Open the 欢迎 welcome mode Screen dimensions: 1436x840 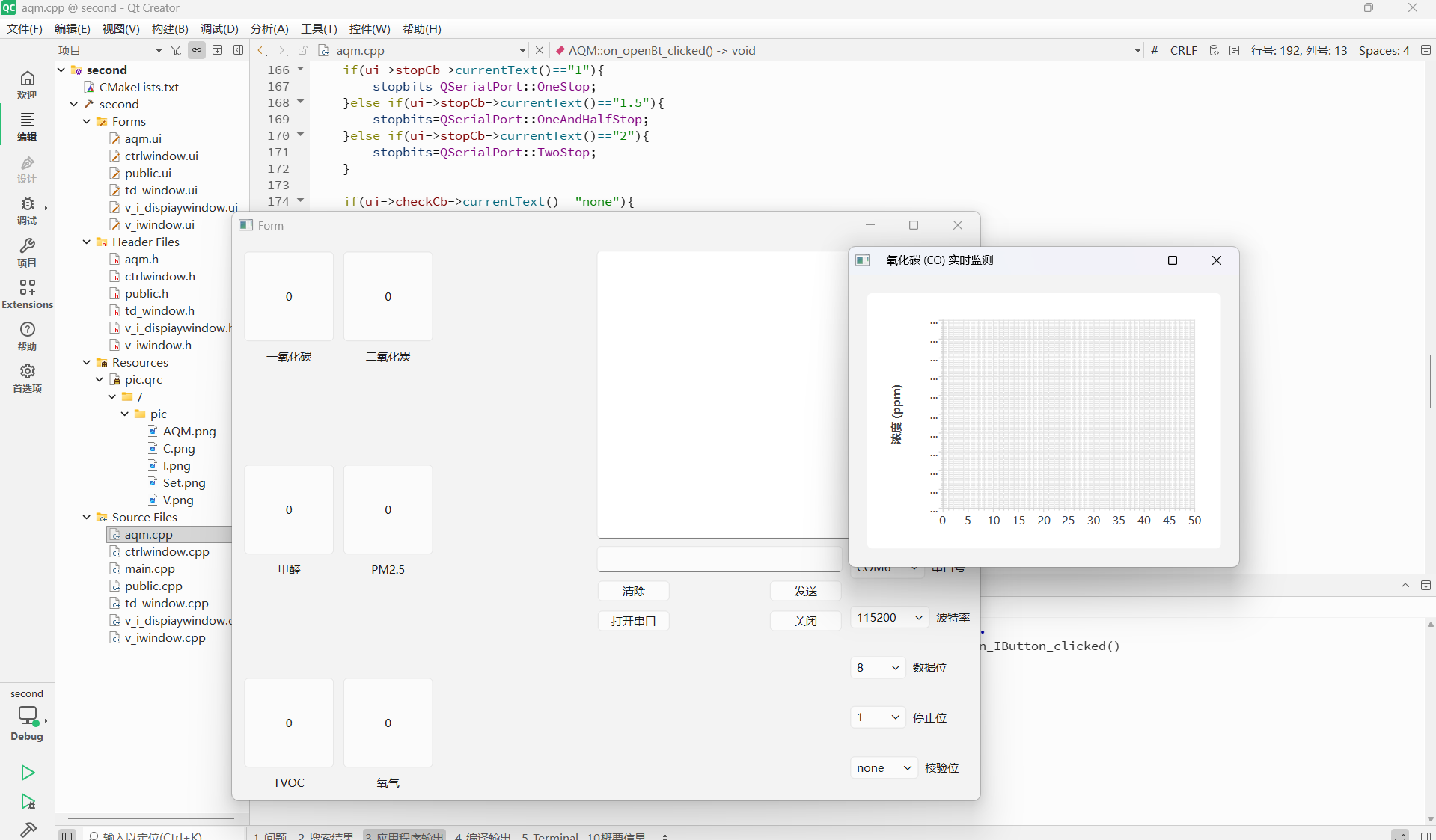[27, 84]
